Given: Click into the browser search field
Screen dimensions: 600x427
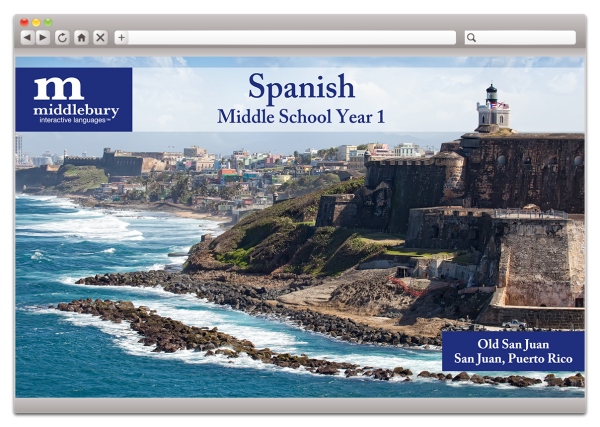Looking at the screenshot, I should [x=520, y=37].
